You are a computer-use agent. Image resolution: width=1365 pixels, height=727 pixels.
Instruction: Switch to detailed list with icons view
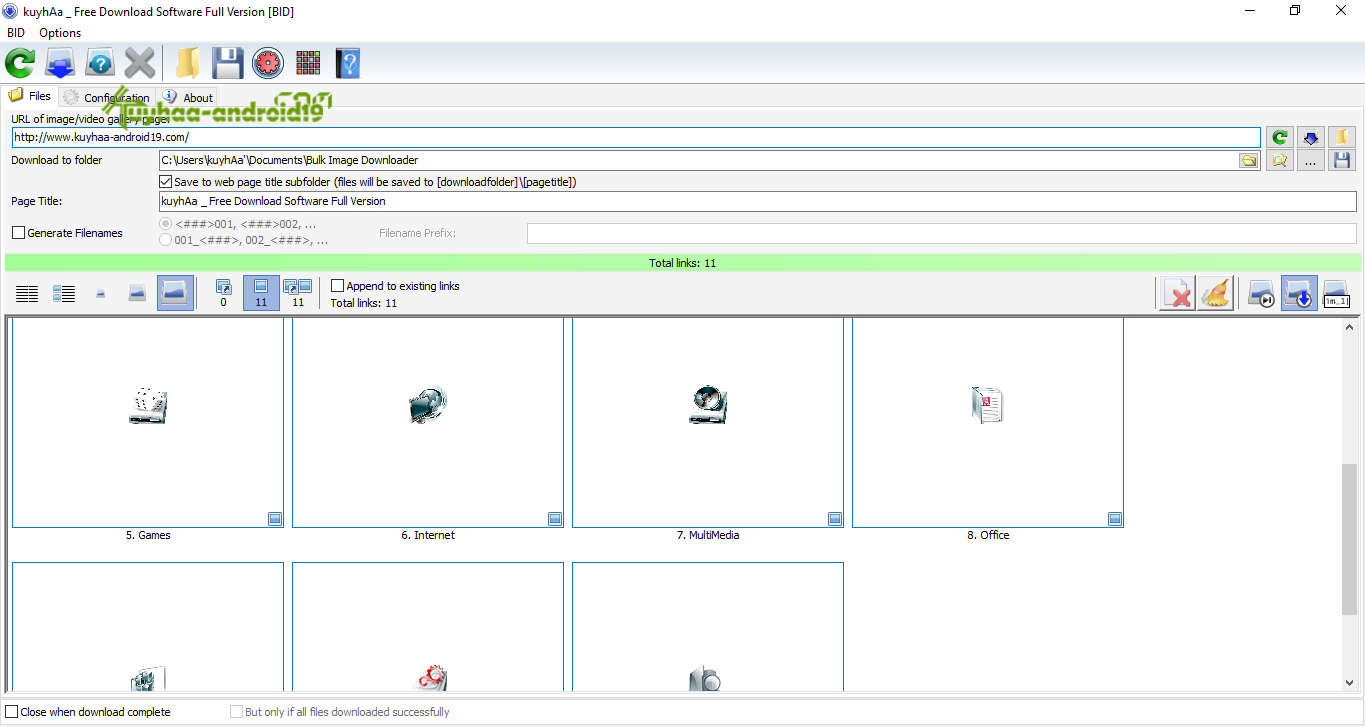pyautogui.click(x=64, y=294)
